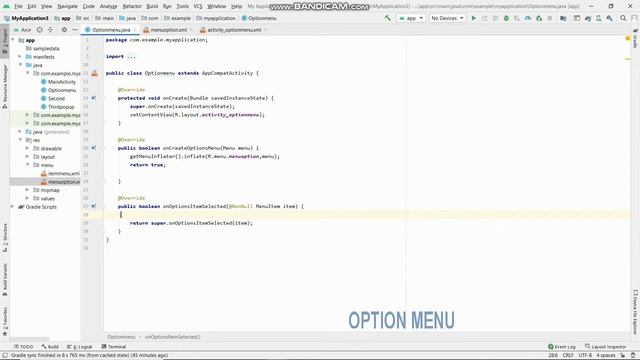The width and height of the screenshot is (640, 360).
Task: Click Collapse All icon in Project panel
Action: click(50, 30)
